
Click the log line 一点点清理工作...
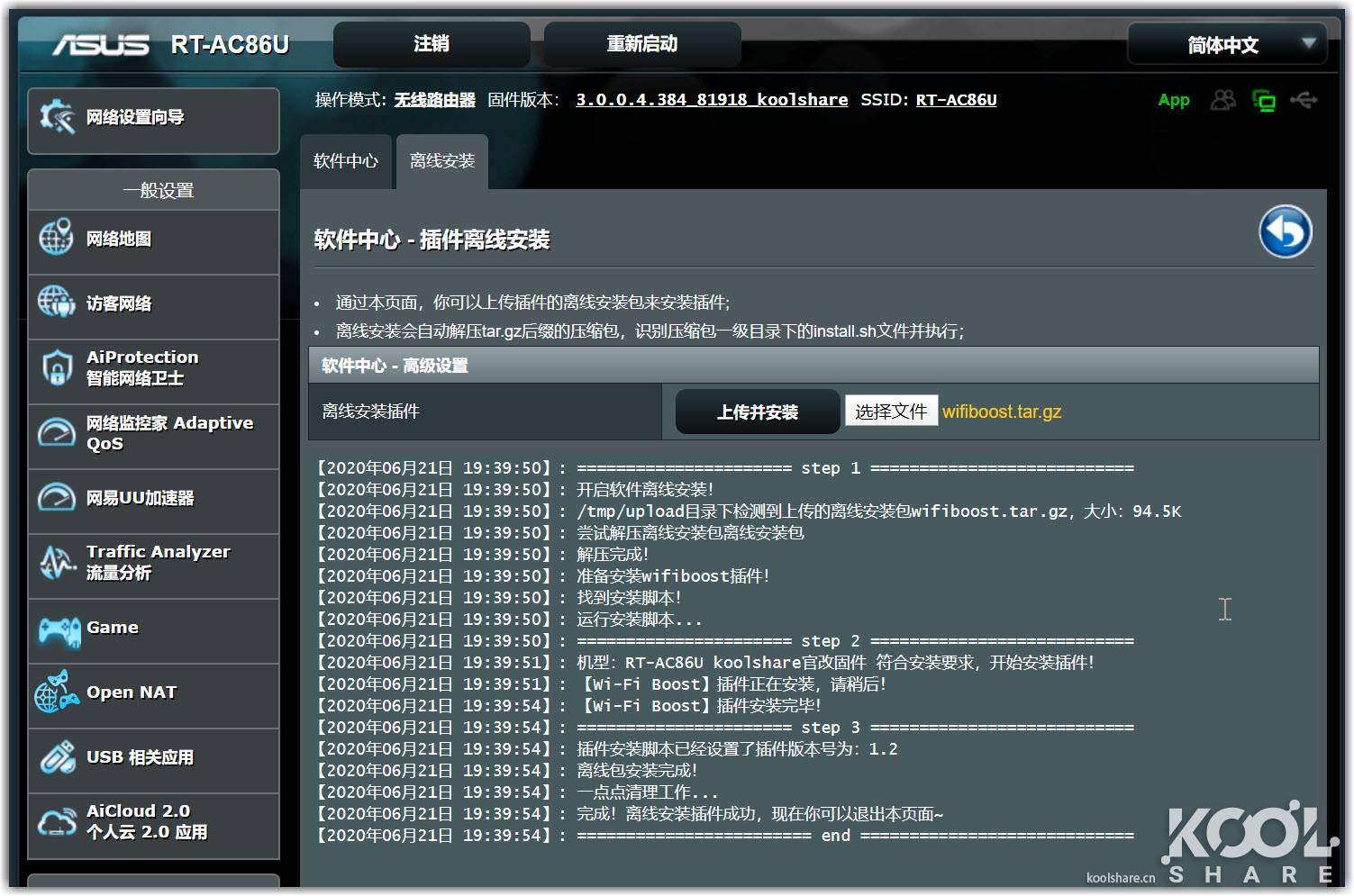coord(516,792)
